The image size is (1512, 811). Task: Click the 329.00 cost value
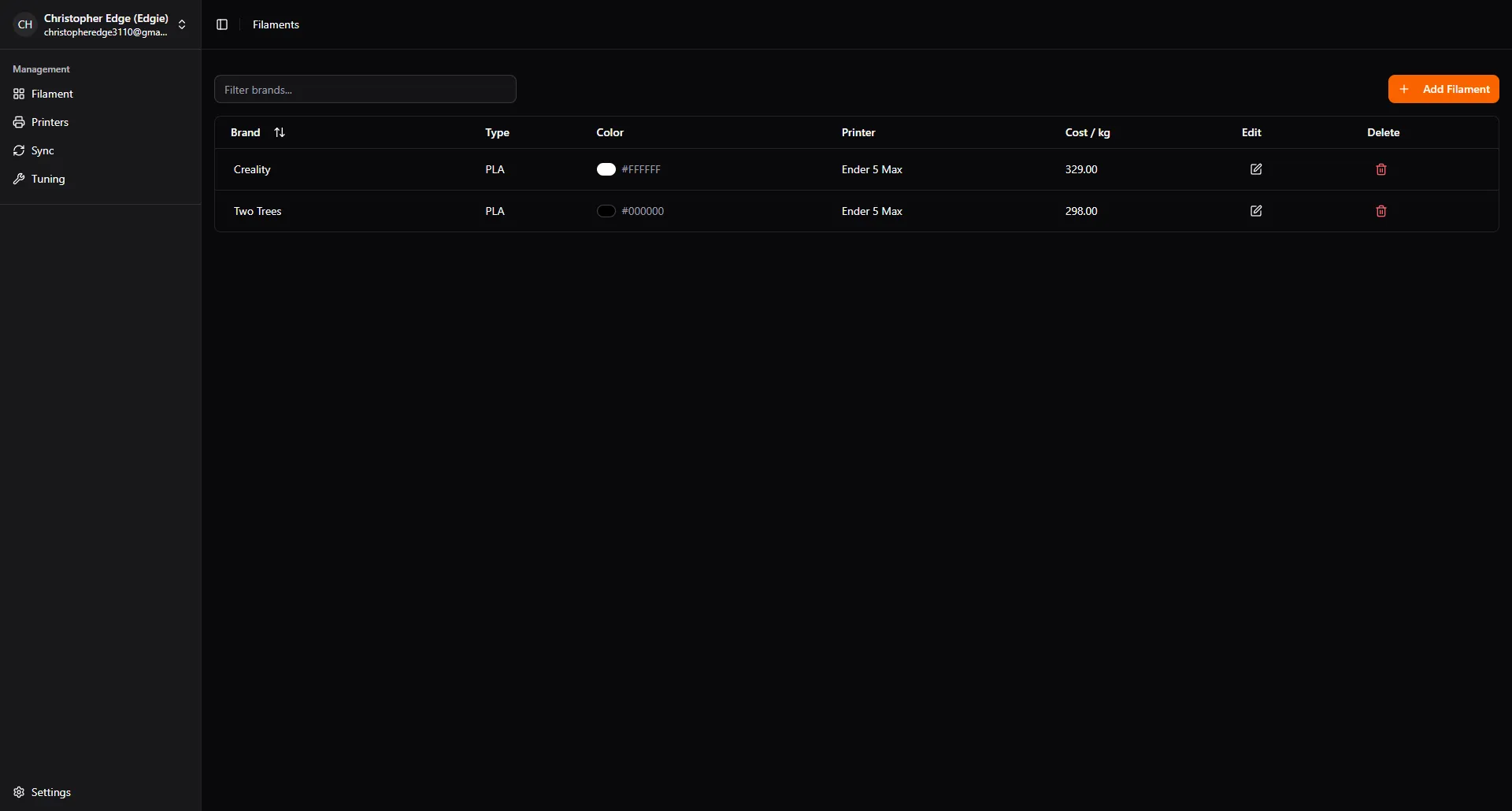click(1081, 169)
